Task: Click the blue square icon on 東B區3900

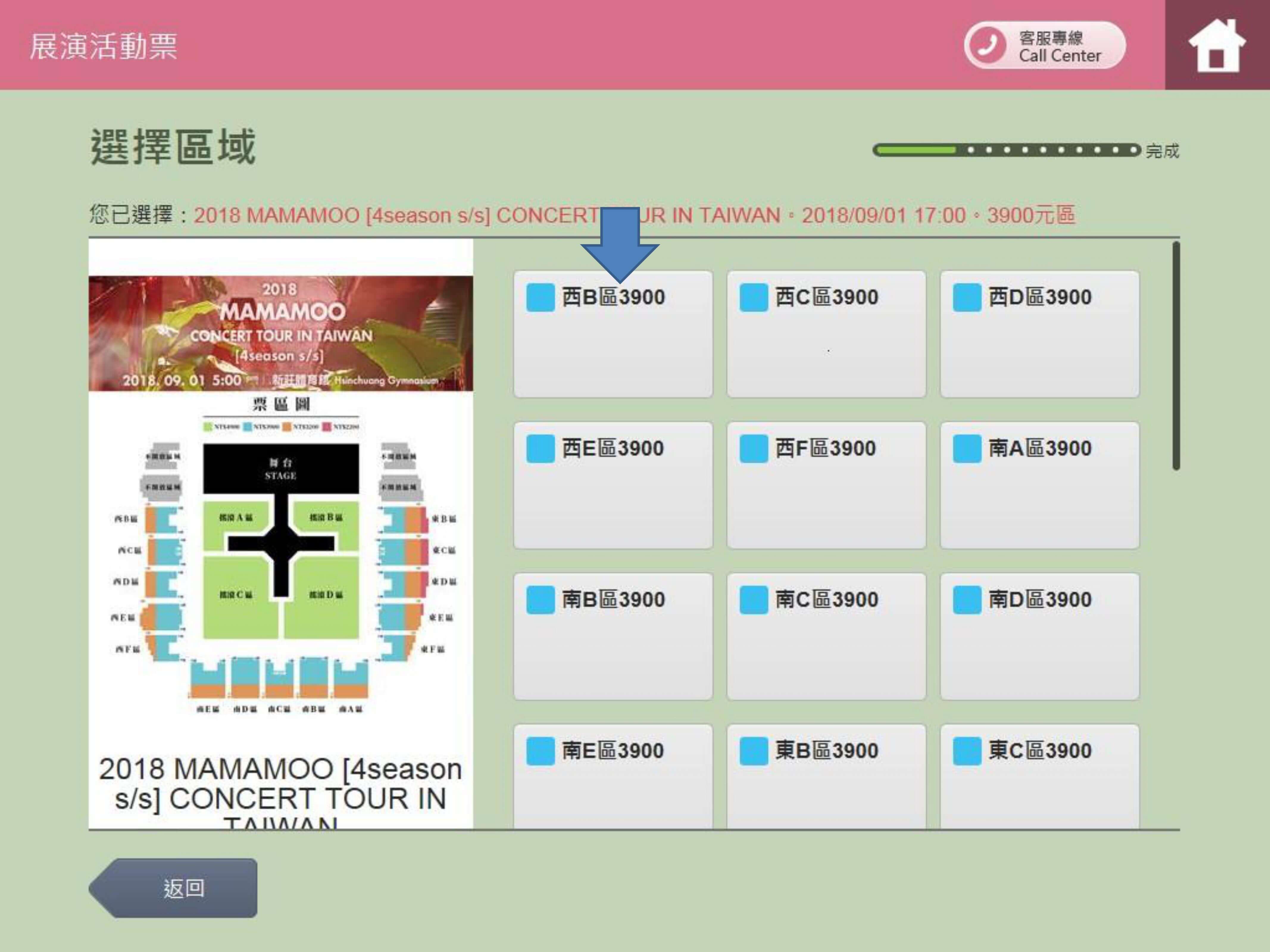Action: [753, 751]
